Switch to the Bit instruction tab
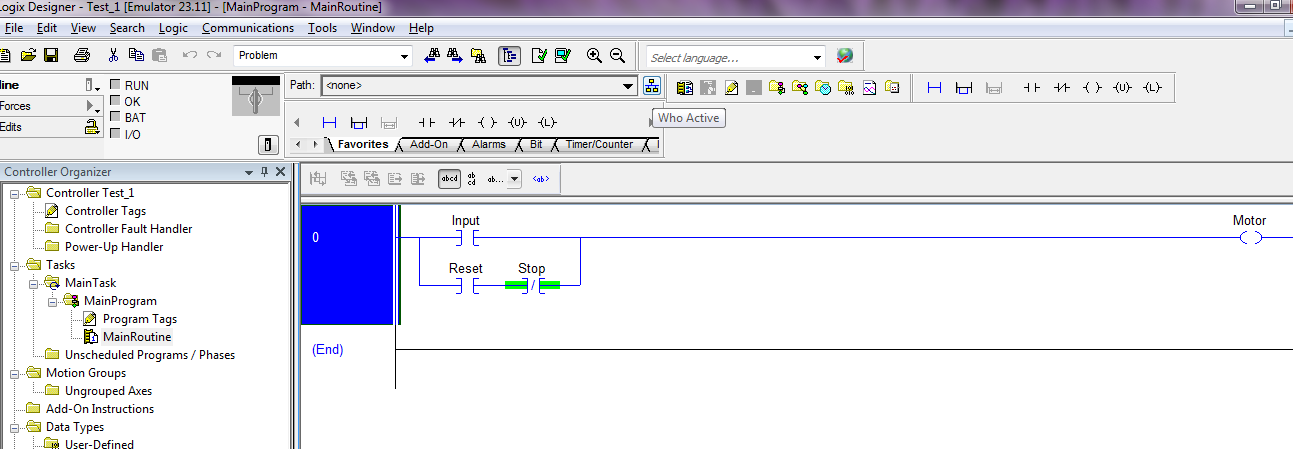This screenshot has width=1293, height=449. (536, 145)
